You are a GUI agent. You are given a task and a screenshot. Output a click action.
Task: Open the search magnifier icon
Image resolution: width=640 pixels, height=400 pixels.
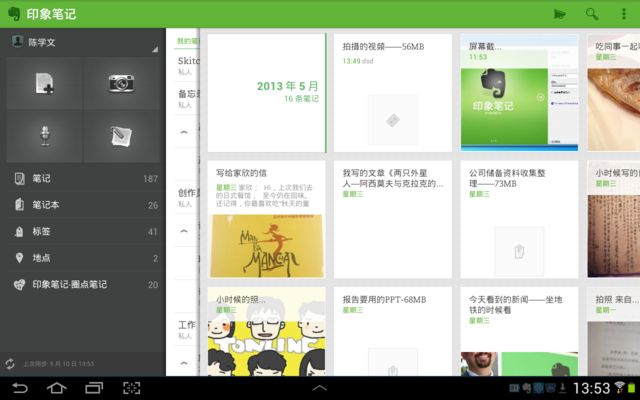[x=592, y=14]
